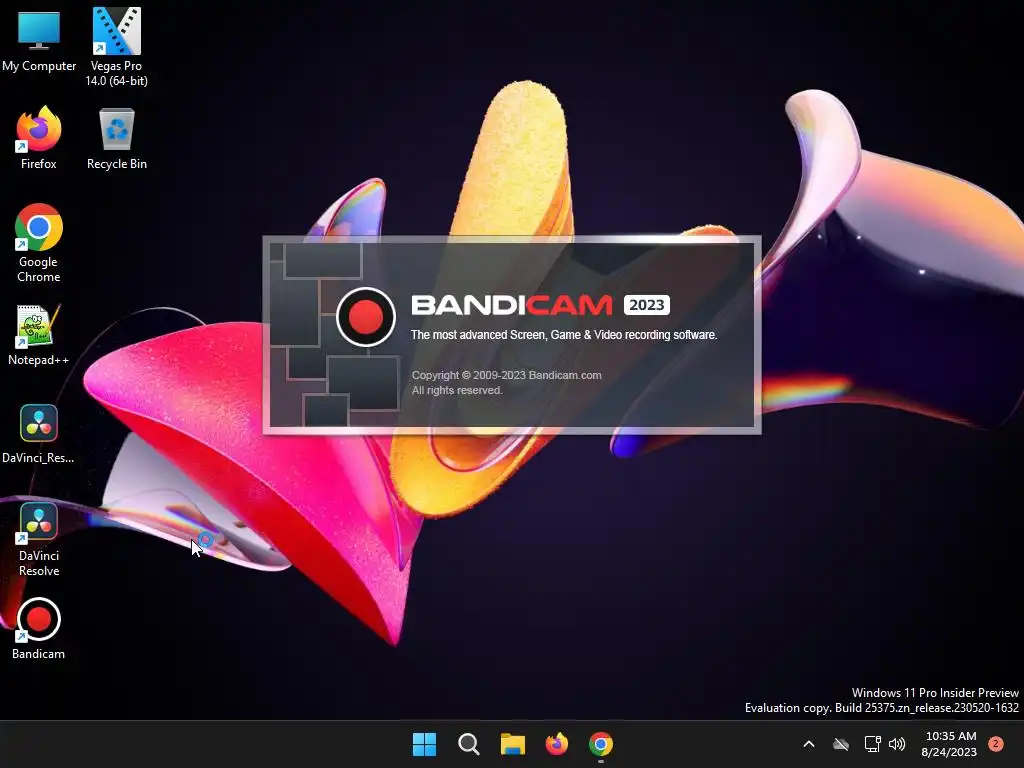Select the DaVinci_Res... installer icon
The width and height of the screenshot is (1024, 768).
coord(39,434)
